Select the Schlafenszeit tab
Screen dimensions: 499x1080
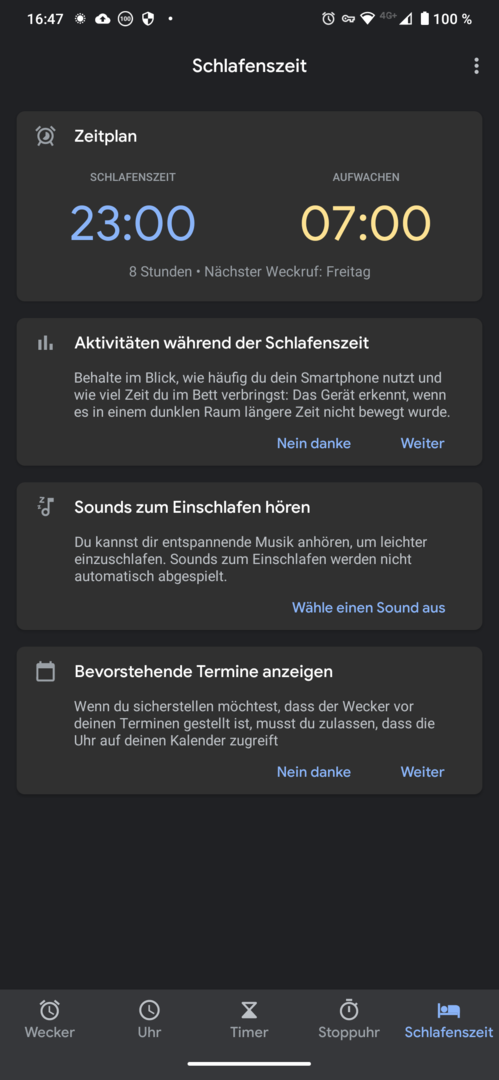click(x=449, y=1019)
